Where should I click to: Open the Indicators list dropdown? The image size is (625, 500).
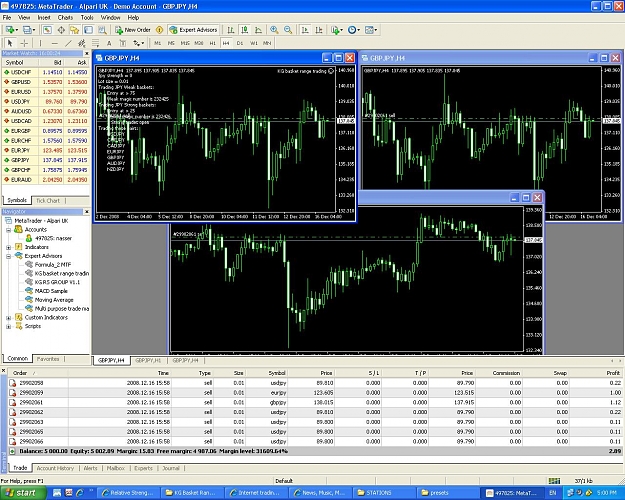[x=337, y=30]
